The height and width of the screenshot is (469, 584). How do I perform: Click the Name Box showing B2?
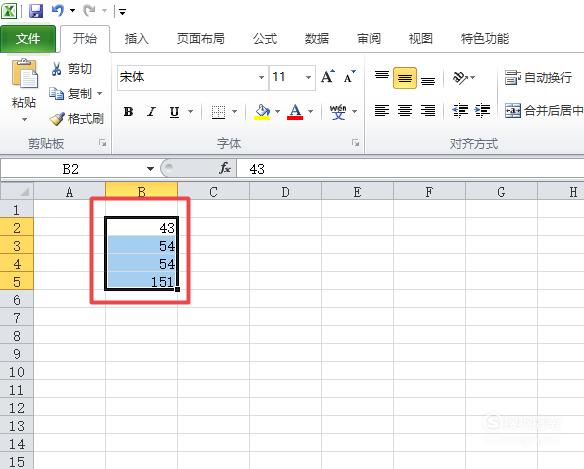coord(71,169)
